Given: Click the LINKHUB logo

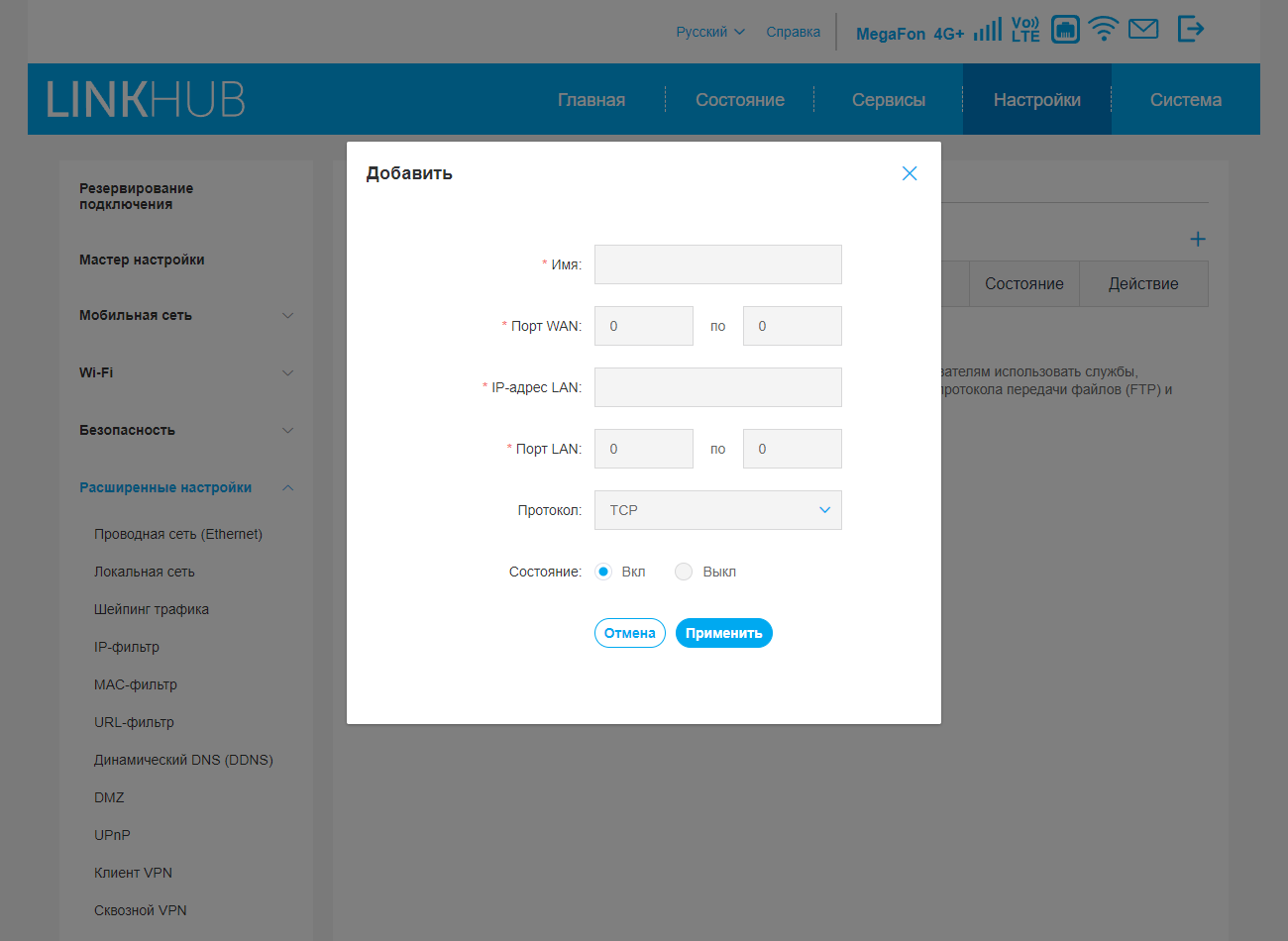Looking at the screenshot, I should (x=146, y=99).
